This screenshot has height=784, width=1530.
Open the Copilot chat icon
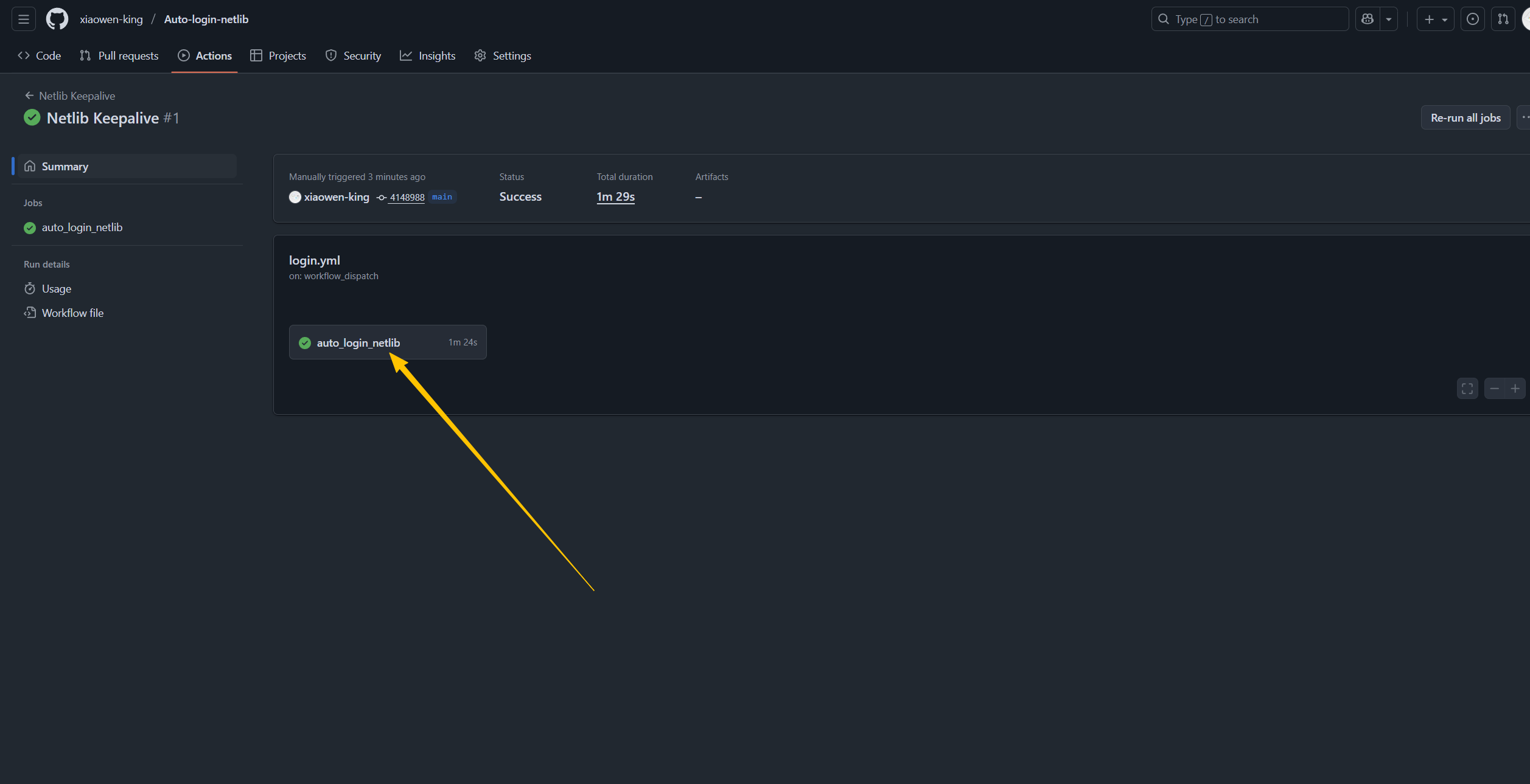(1368, 19)
